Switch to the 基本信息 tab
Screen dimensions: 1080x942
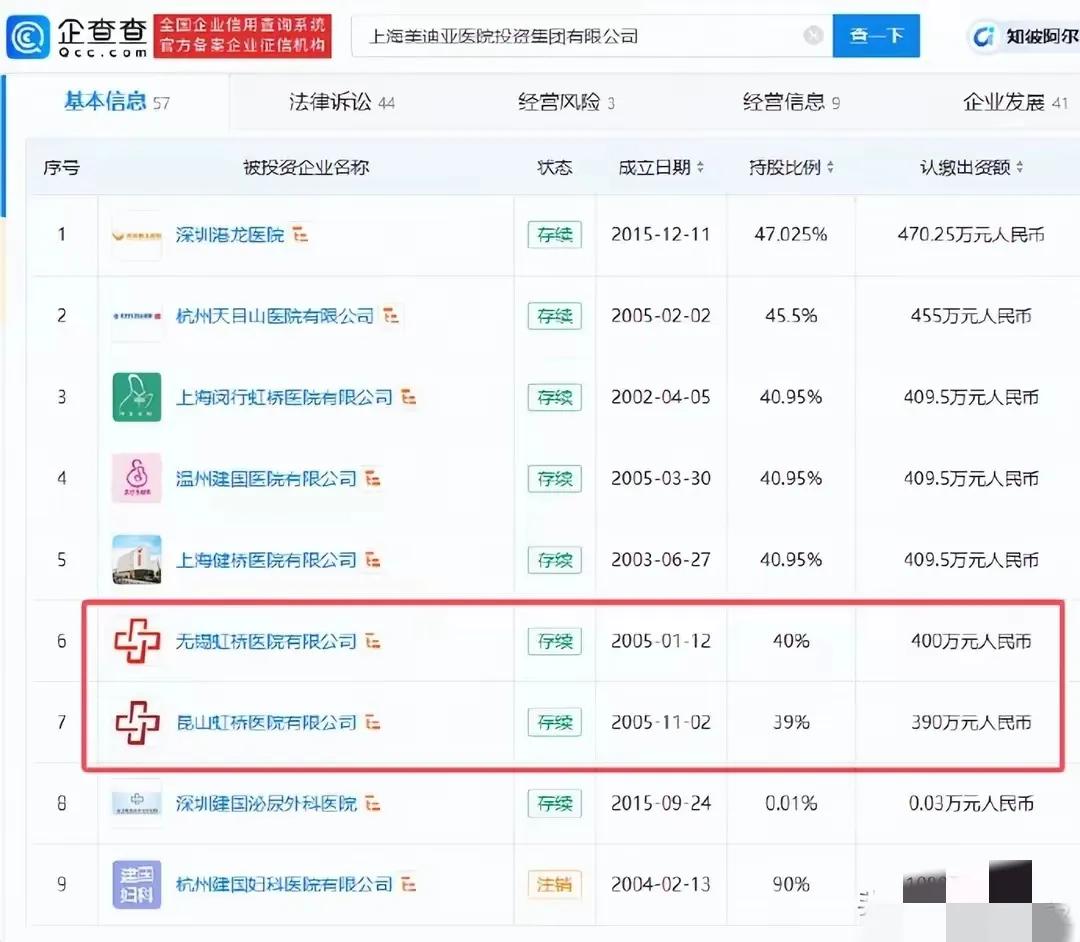click(116, 102)
